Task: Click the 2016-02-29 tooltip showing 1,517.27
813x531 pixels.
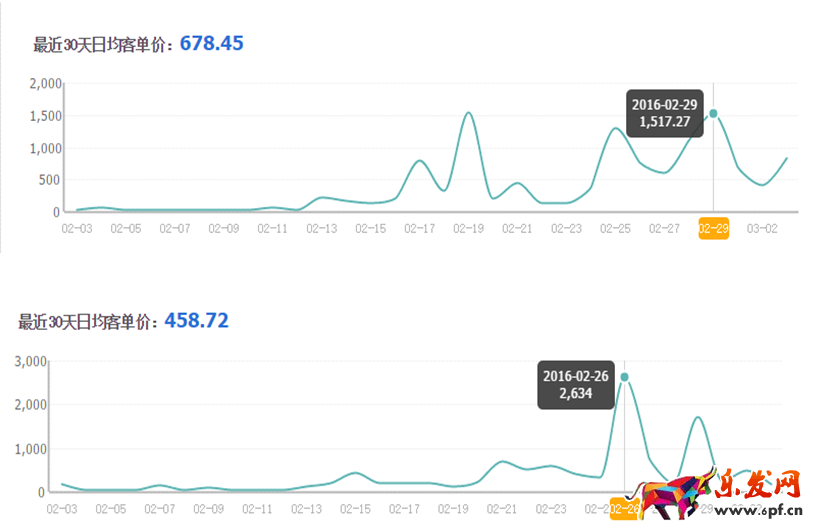Action: tap(664, 113)
